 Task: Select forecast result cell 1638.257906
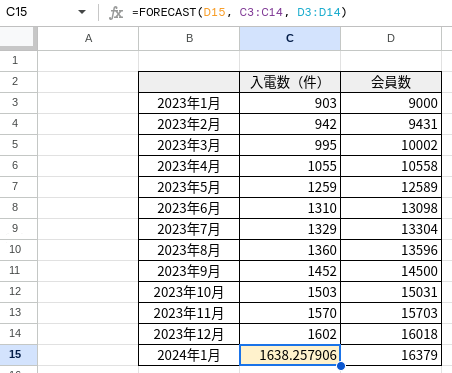(290, 355)
